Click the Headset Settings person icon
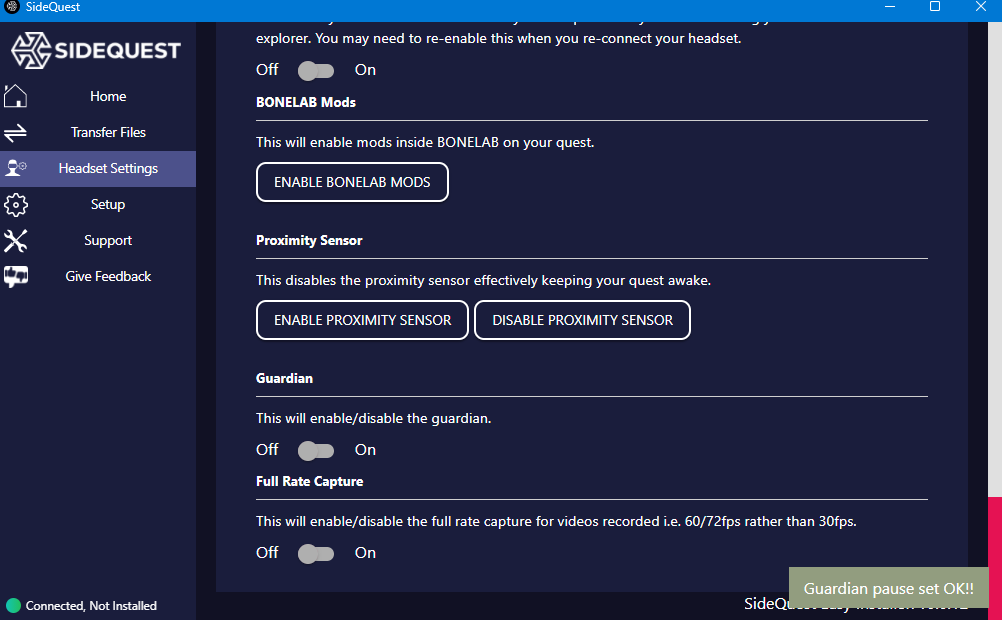This screenshot has width=1002, height=620. coord(15,168)
